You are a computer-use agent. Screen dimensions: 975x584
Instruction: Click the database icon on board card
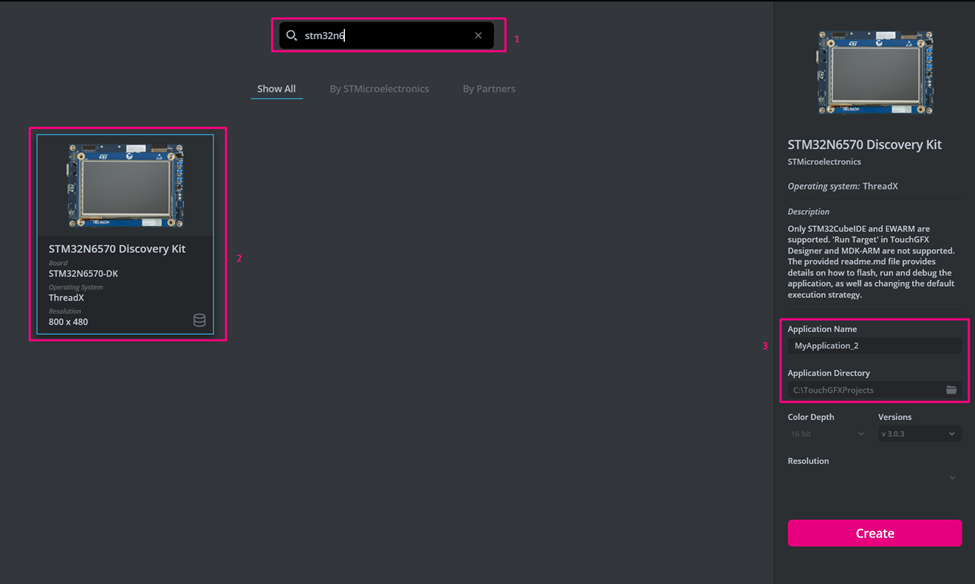[199, 320]
